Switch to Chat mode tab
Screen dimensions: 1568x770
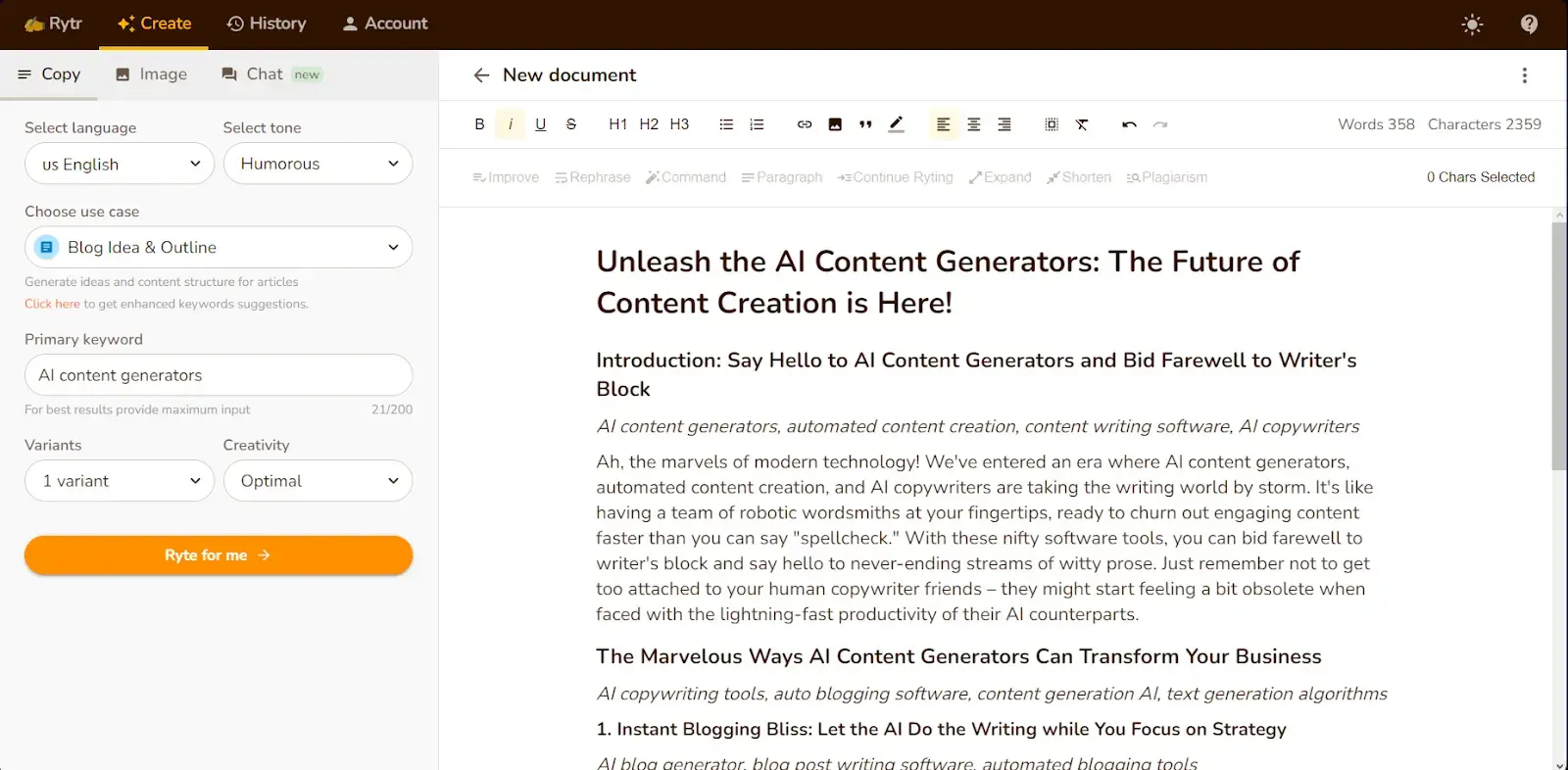[271, 74]
